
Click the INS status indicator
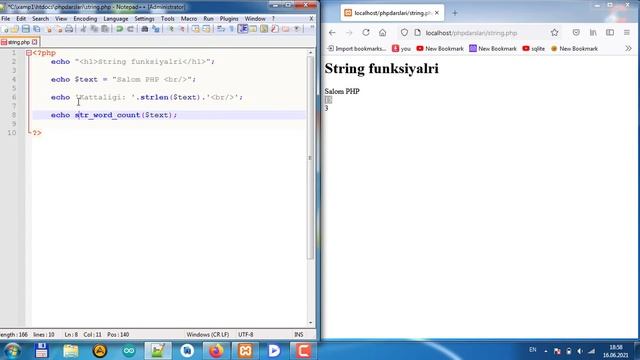[x=299, y=335]
